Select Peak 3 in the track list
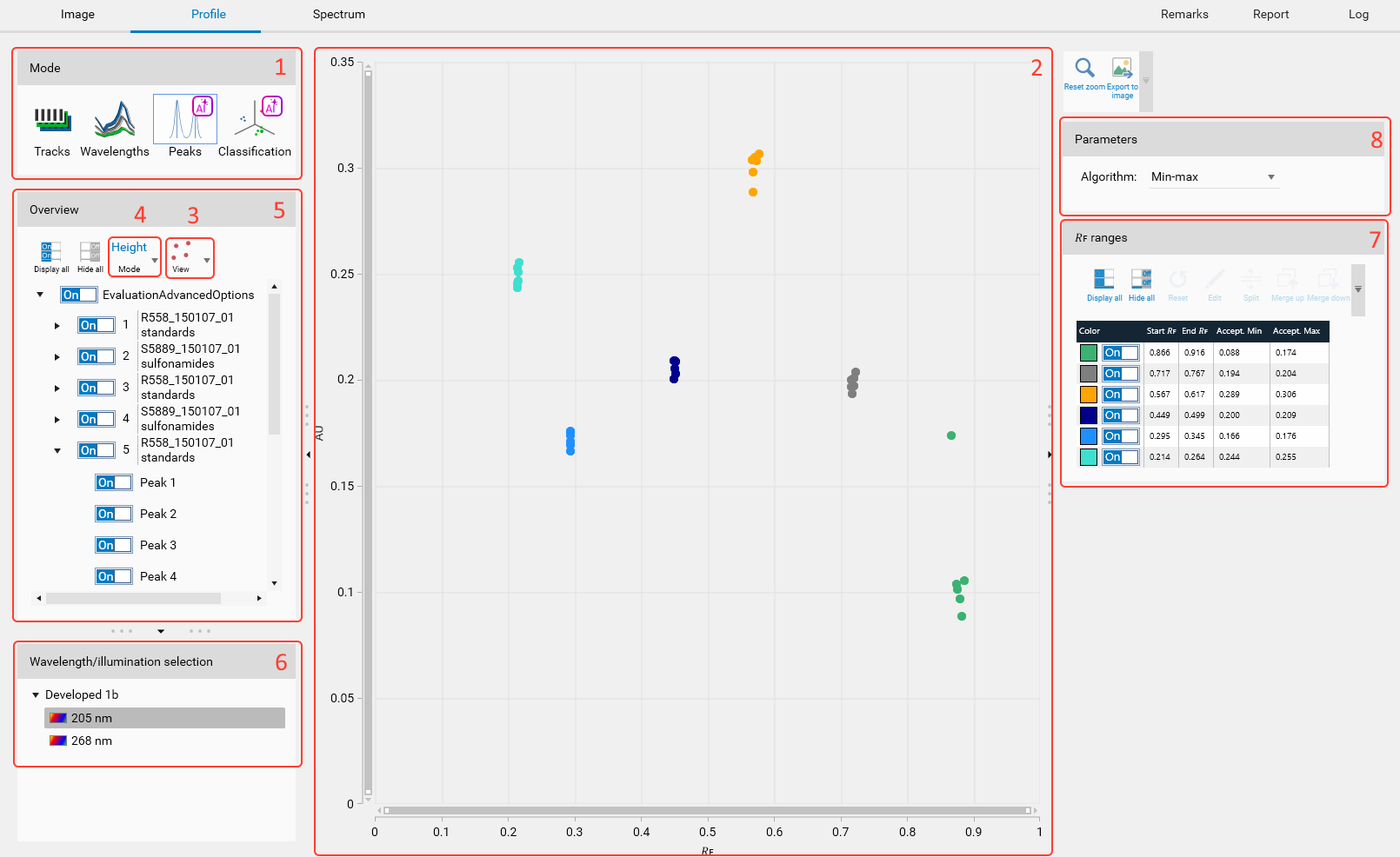 (158, 545)
